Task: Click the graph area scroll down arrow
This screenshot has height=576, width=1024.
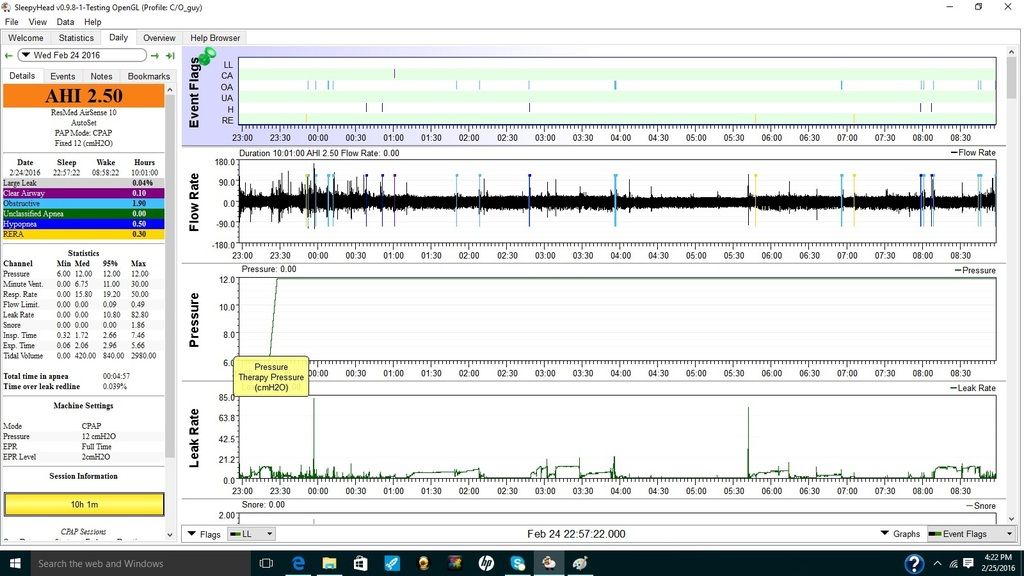Action: [x=1012, y=520]
